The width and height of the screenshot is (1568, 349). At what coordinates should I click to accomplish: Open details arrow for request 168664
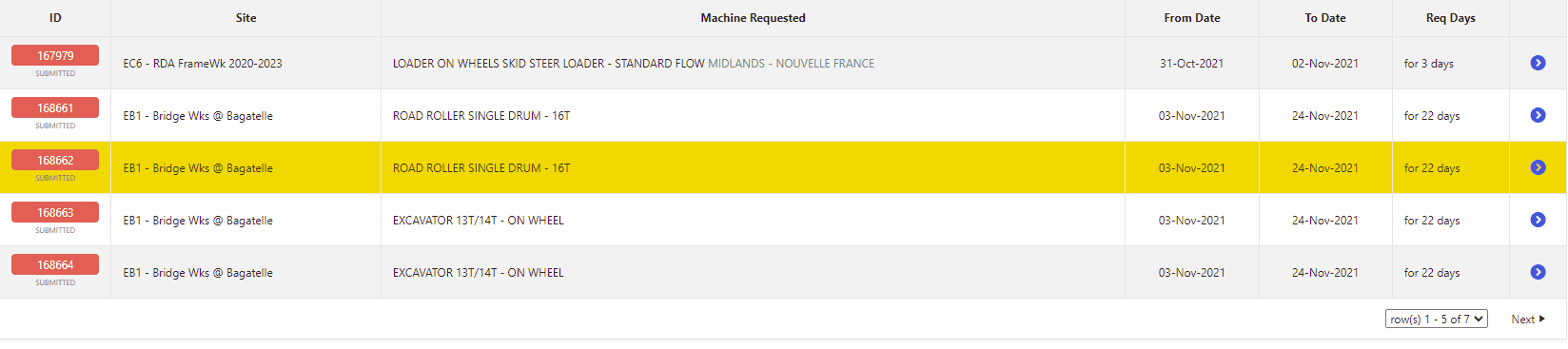[x=1538, y=272]
